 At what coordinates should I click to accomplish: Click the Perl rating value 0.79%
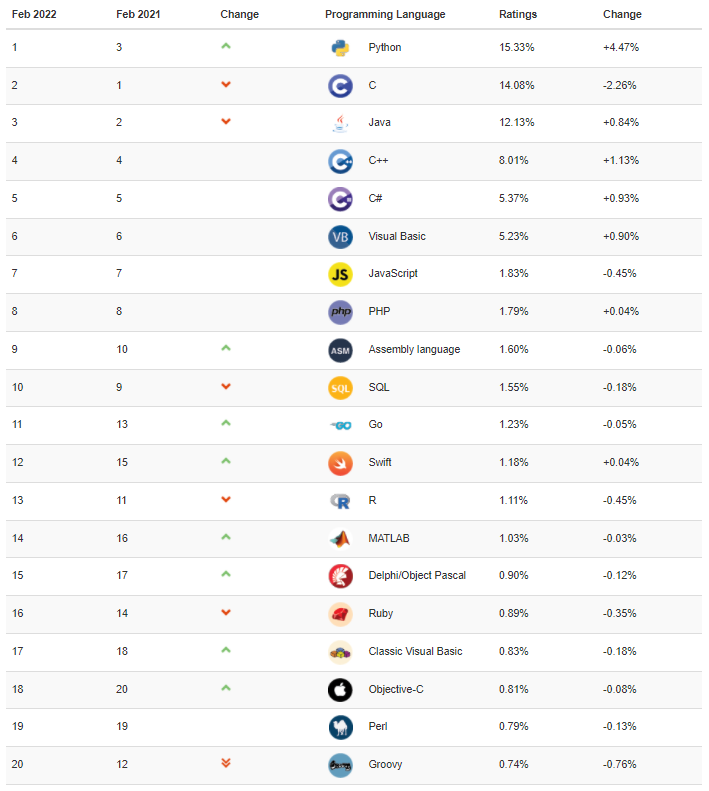pos(516,727)
